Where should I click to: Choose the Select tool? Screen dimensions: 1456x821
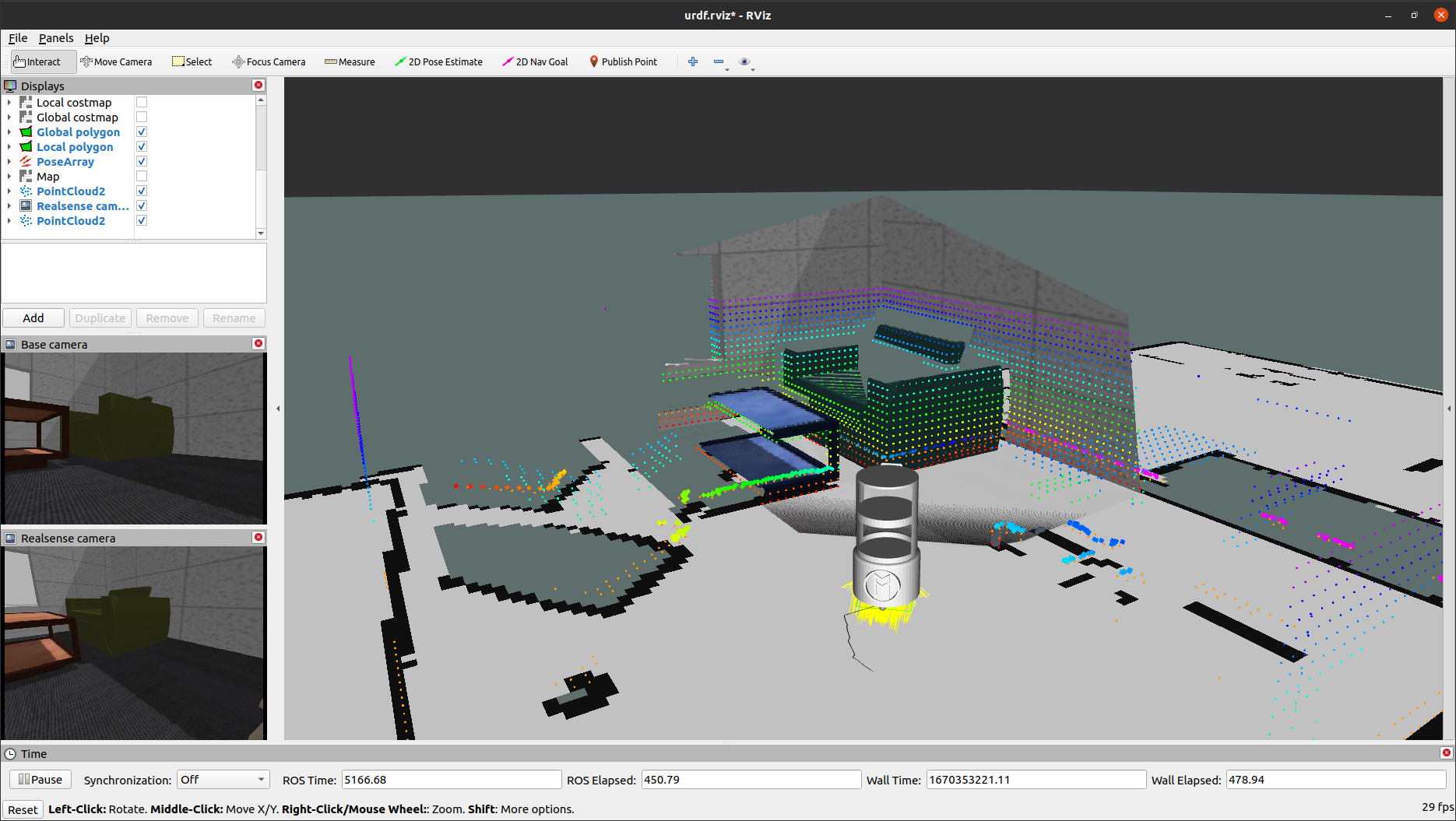(192, 61)
